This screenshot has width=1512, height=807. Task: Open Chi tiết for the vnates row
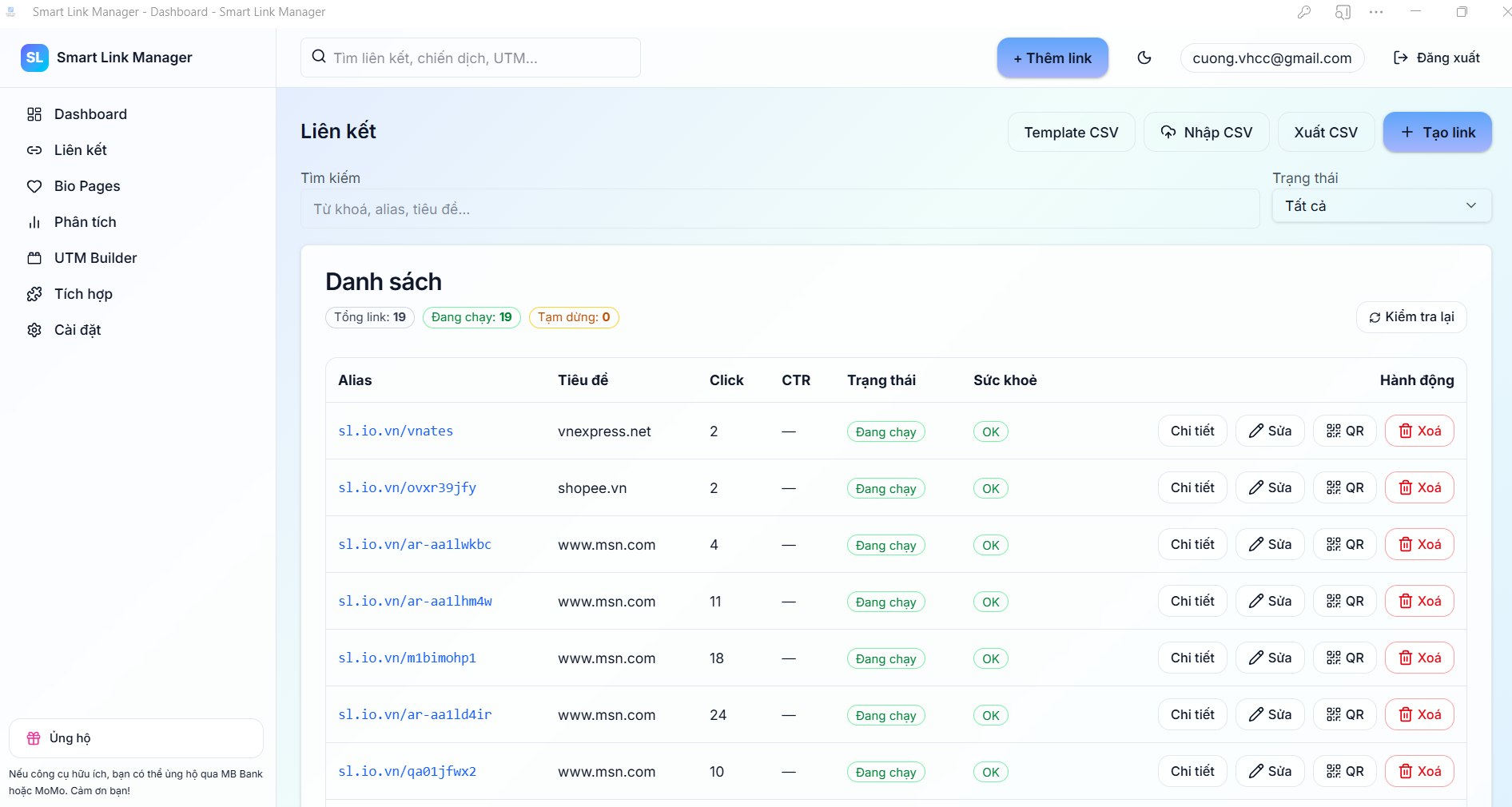pyautogui.click(x=1192, y=431)
